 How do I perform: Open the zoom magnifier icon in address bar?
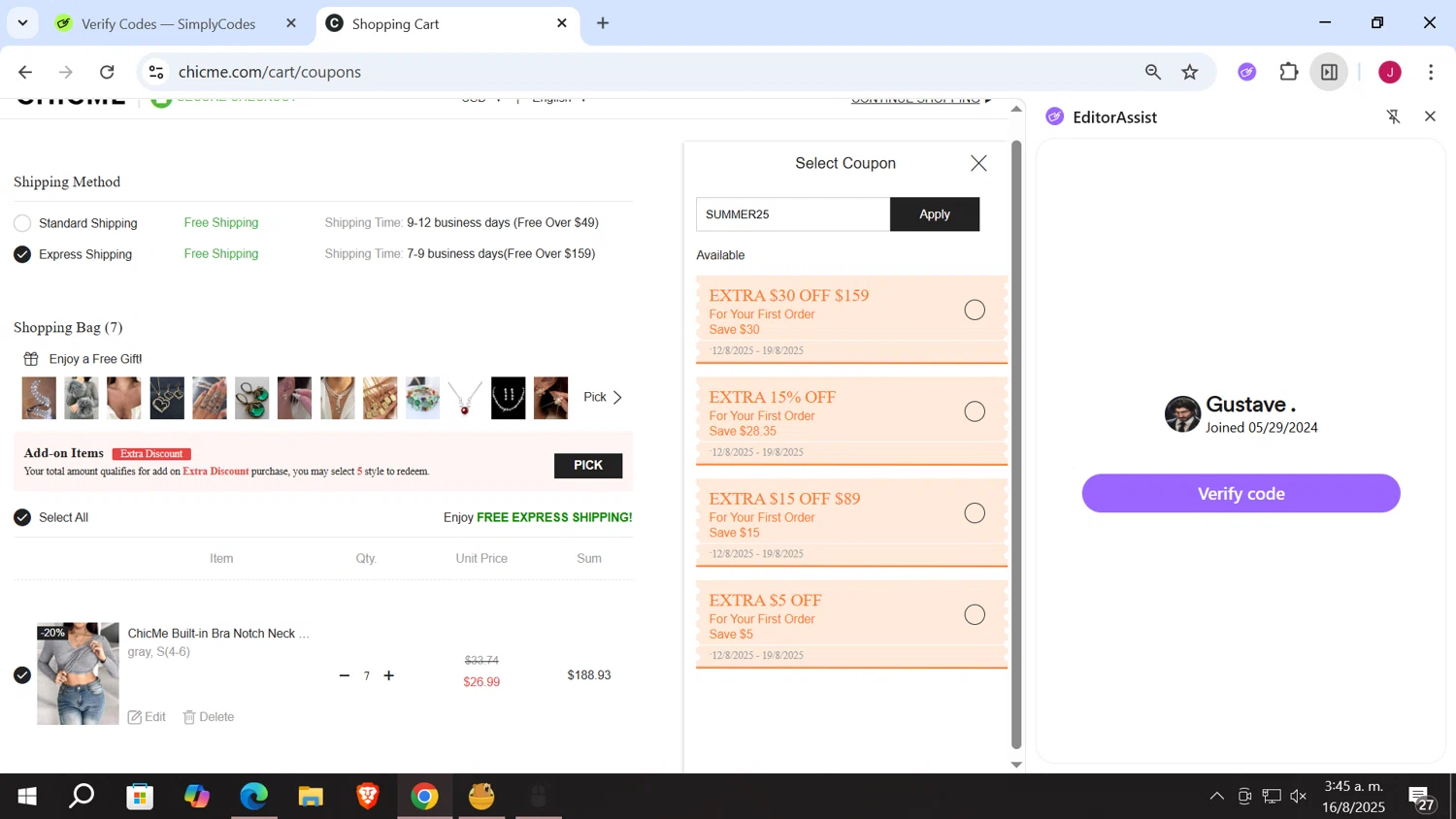click(1153, 72)
